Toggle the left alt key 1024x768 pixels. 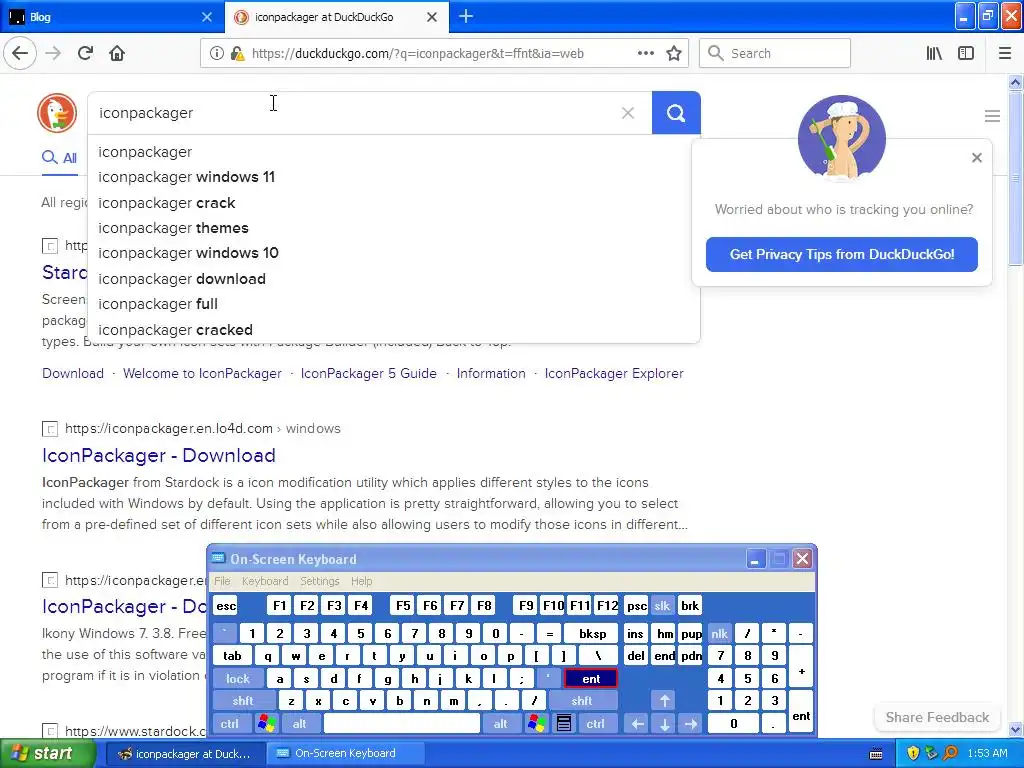click(300, 724)
